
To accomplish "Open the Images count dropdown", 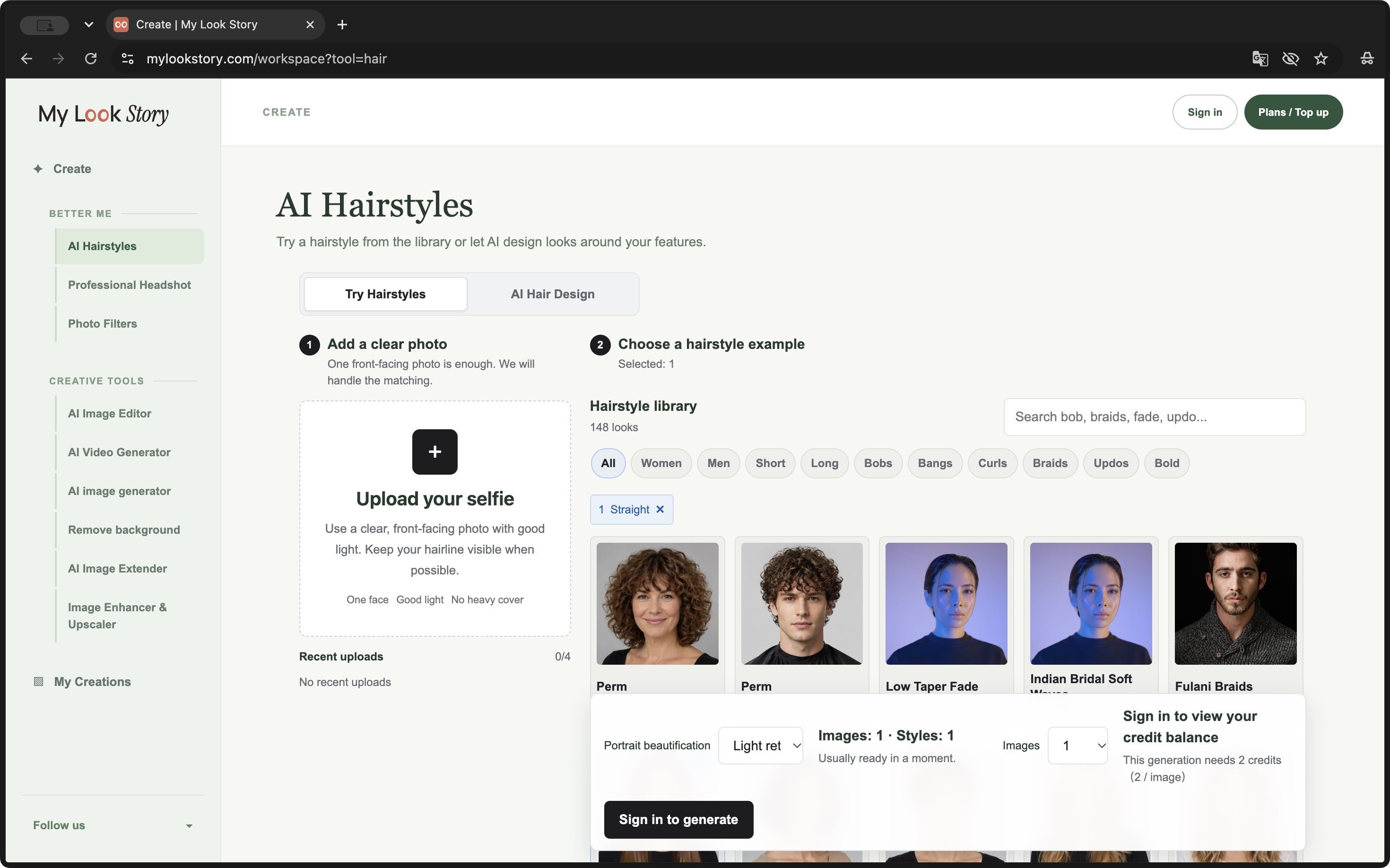I will [1077, 746].
